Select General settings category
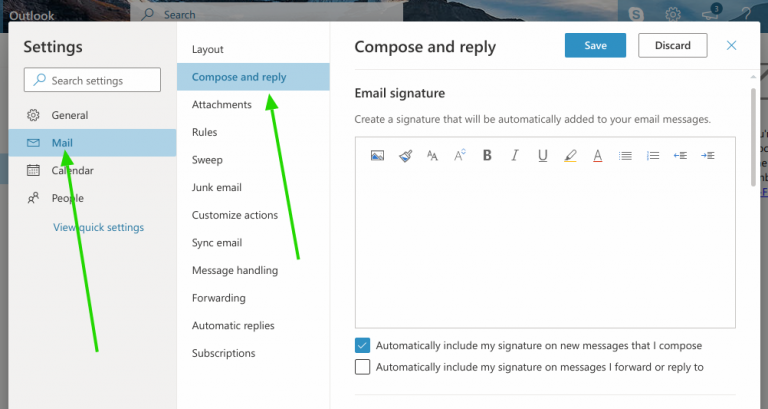768x409 pixels. pyautogui.click(x=92, y=115)
